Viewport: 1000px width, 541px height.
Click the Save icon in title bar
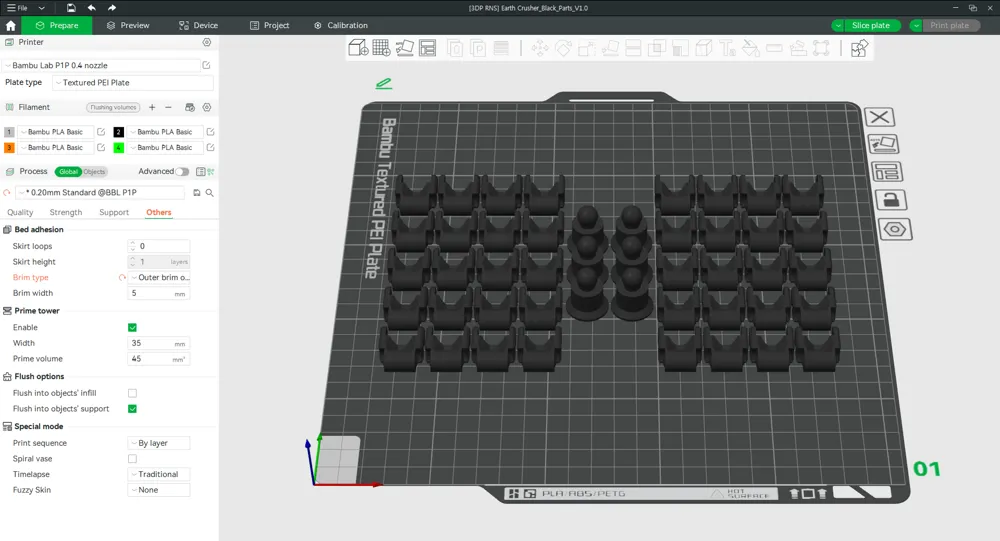click(71, 8)
